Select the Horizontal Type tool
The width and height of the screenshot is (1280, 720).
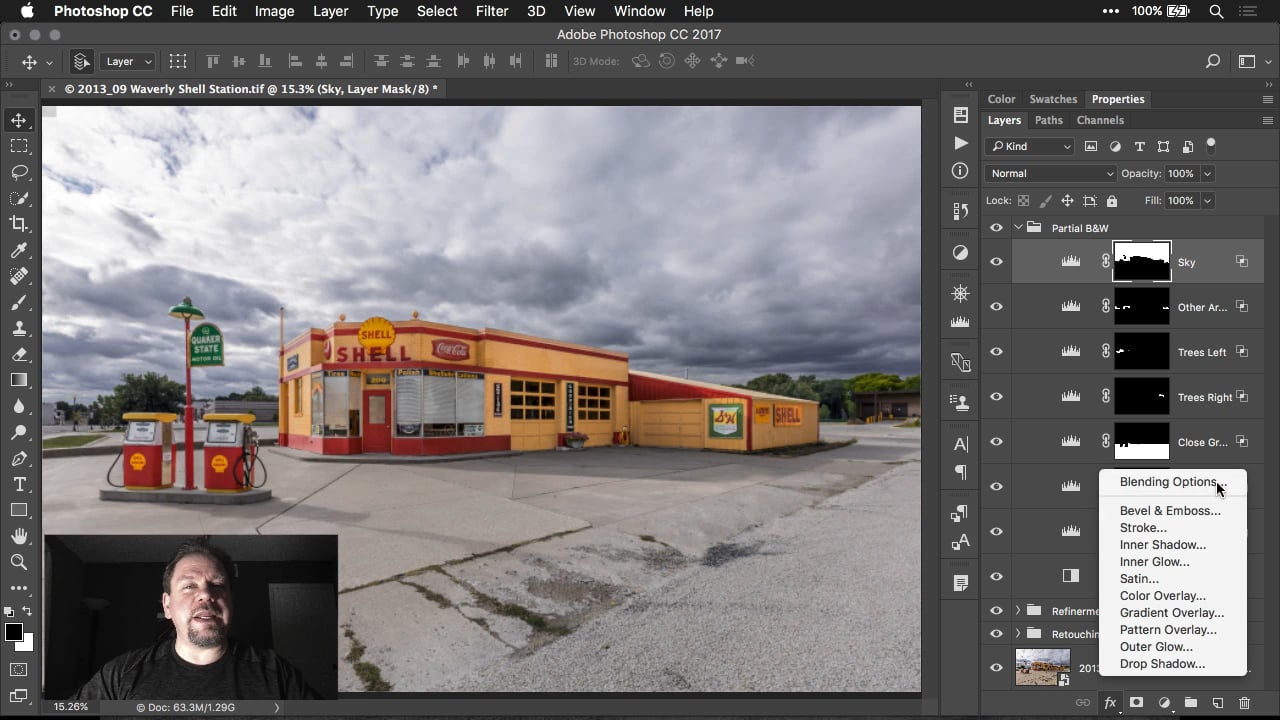pos(19,484)
